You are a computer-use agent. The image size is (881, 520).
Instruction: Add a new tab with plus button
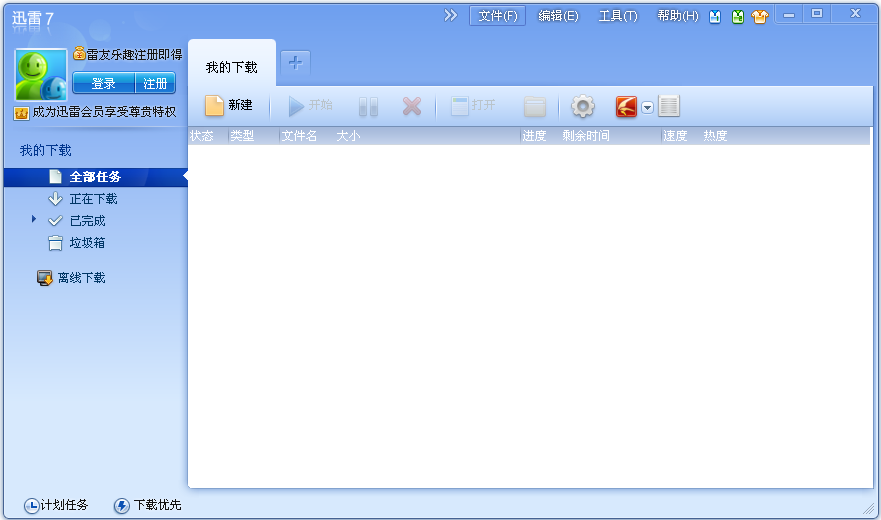coord(295,62)
